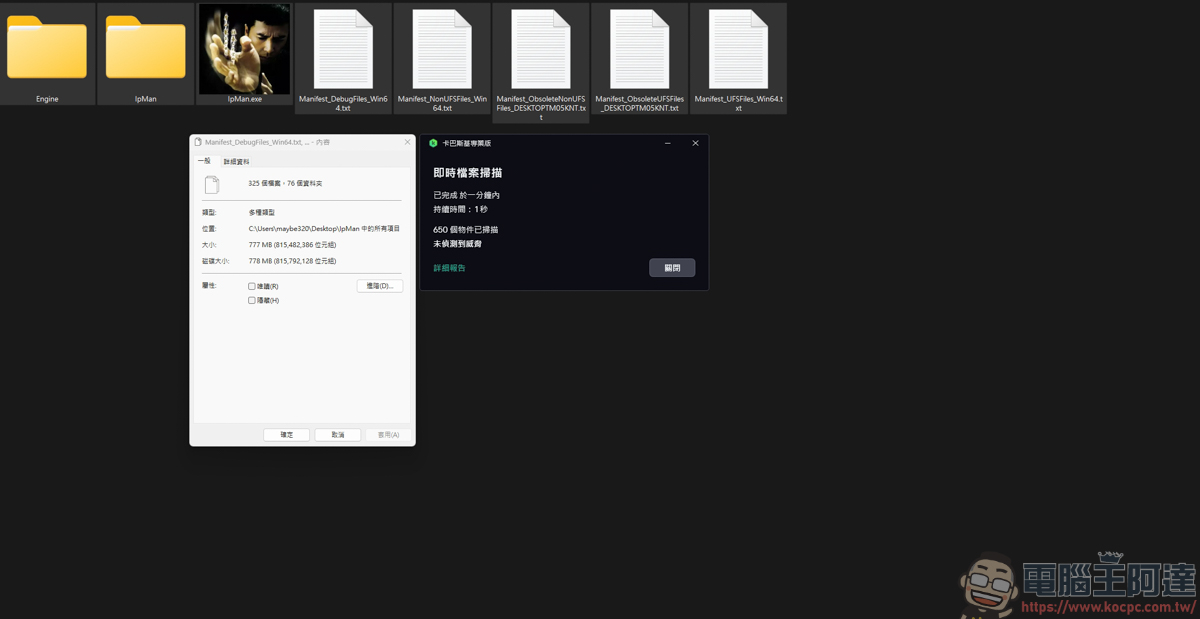Click the location path C:\Users\maybe320\Desktop\IpMan text
This screenshot has width=1200, height=619.
tap(324, 229)
